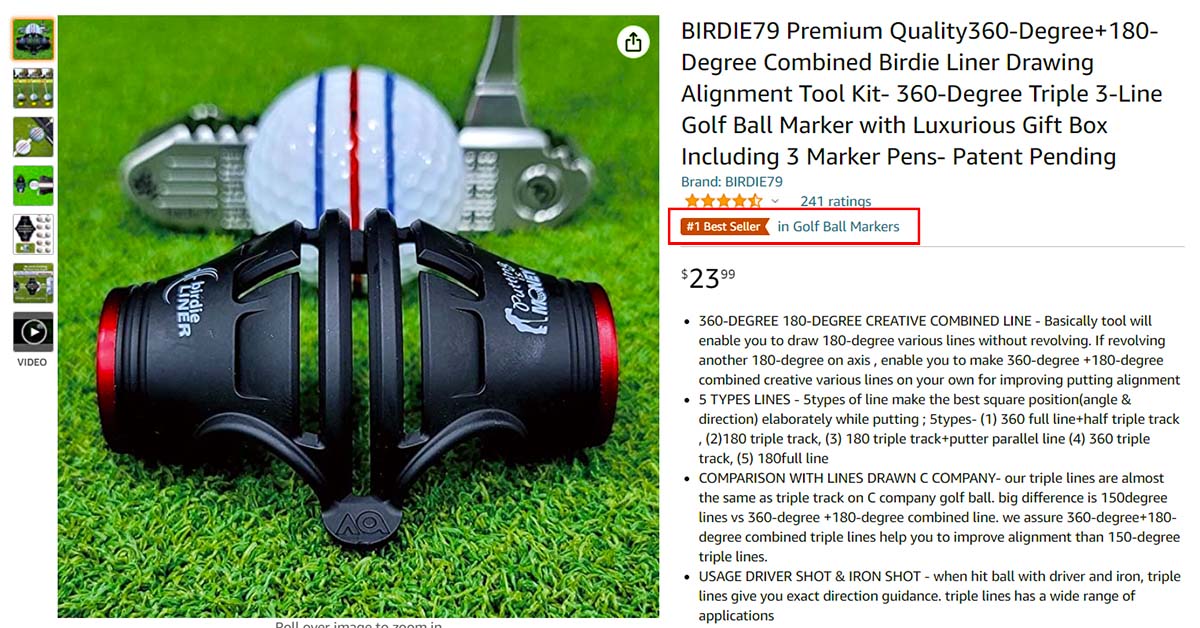This screenshot has width=1200, height=628.
Task: Expand the star rating dropdown arrow
Action: (x=775, y=201)
